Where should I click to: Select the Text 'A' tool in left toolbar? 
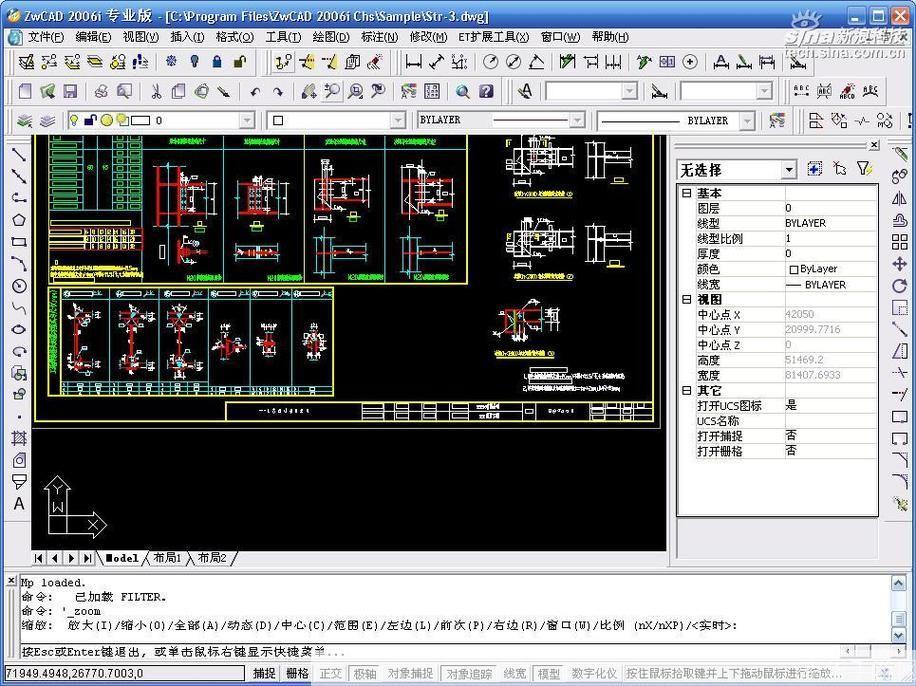pos(18,504)
